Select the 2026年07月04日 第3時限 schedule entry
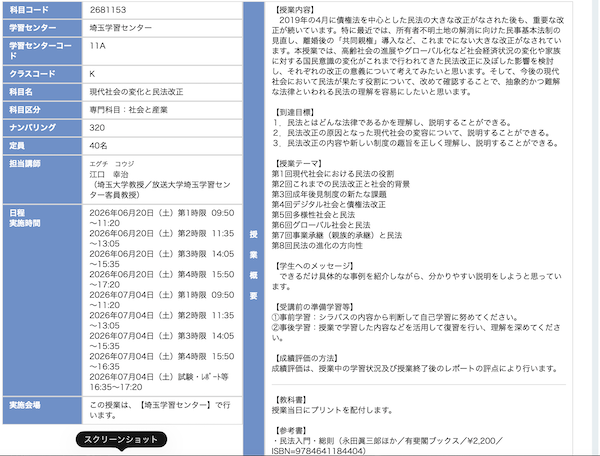The height and width of the screenshot is (456, 600). [161, 341]
